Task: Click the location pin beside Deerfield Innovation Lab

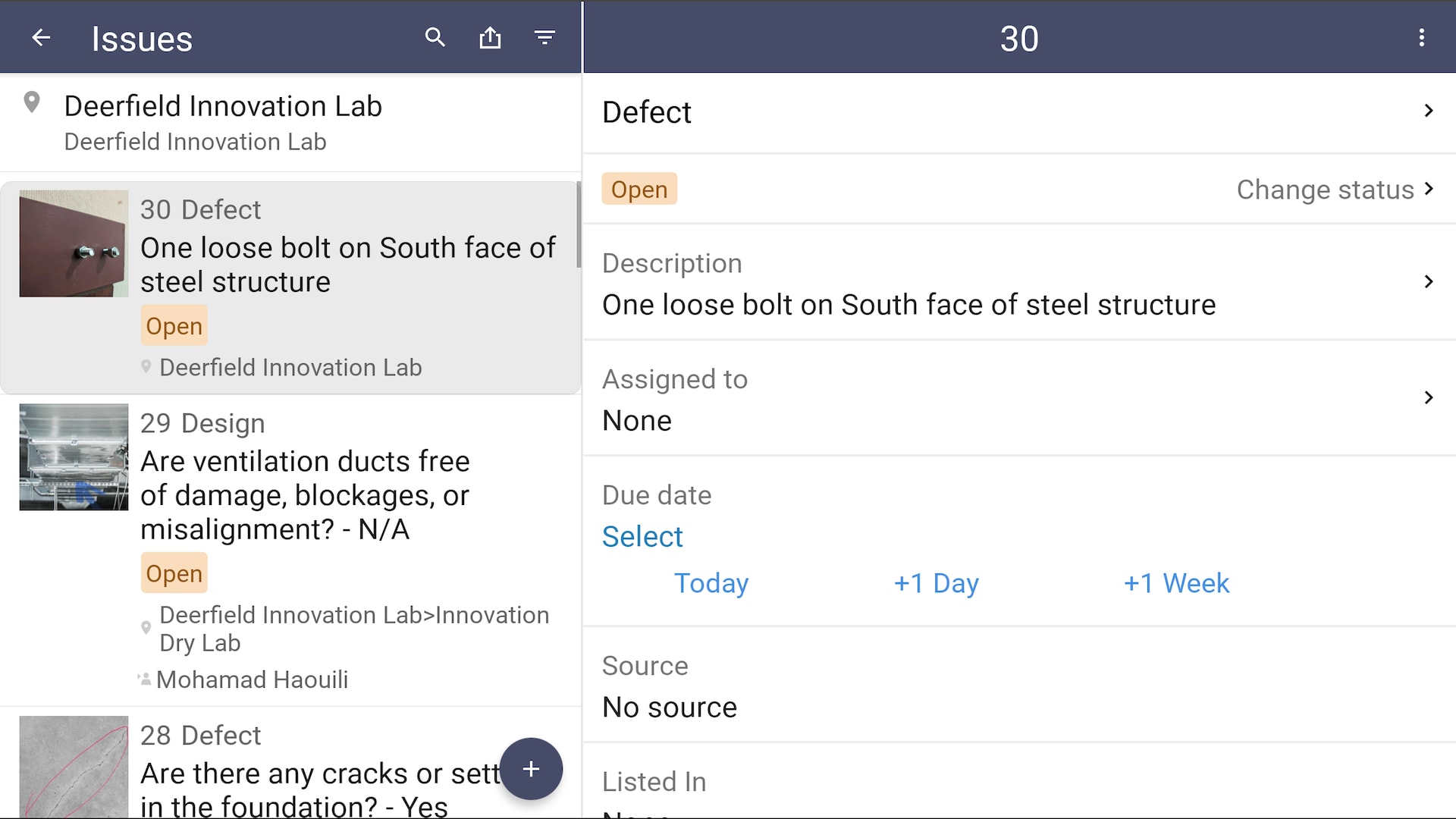Action: [x=32, y=102]
